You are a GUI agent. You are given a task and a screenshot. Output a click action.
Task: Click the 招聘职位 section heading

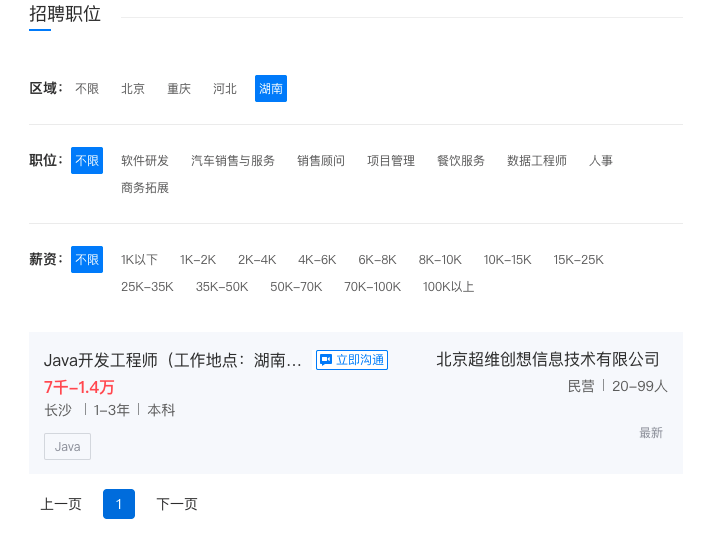tap(65, 13)
